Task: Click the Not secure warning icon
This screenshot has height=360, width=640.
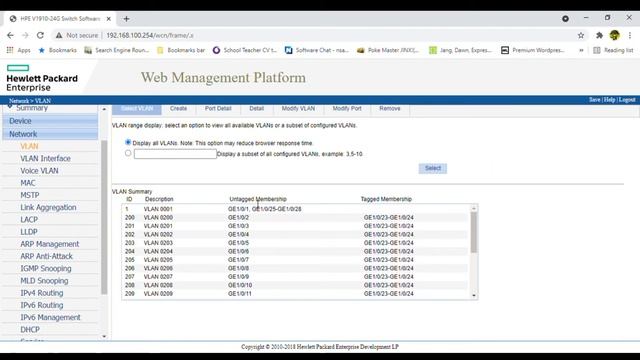Action: [59, 36]
